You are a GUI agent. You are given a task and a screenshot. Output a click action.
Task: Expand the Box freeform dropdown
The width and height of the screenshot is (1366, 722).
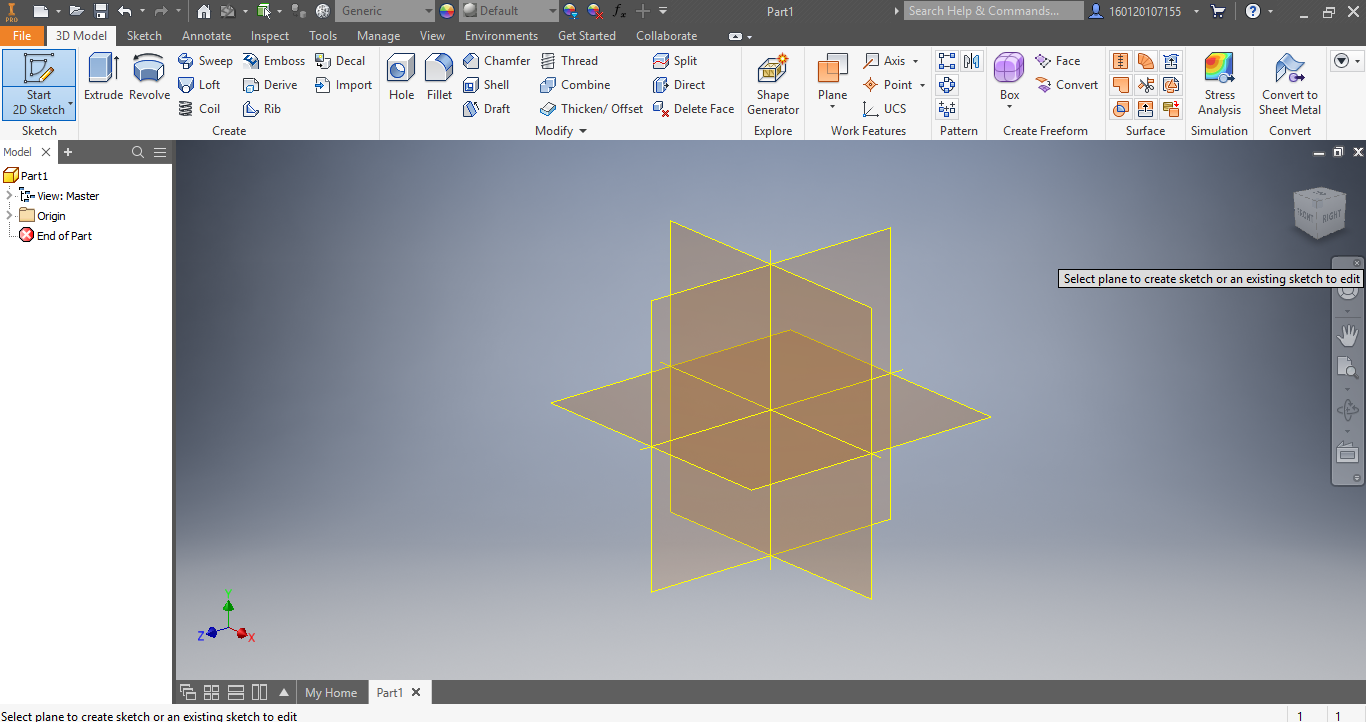tap(1009, 107)
